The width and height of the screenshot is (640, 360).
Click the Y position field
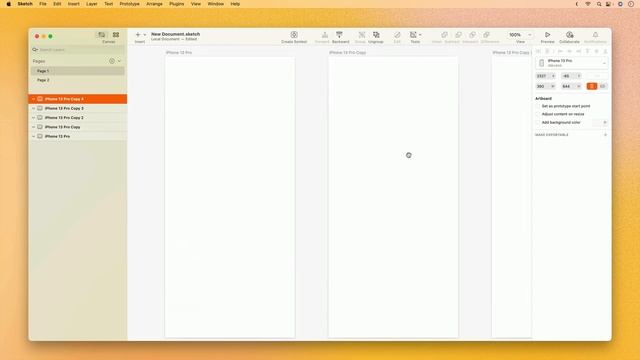pos(571,76)
